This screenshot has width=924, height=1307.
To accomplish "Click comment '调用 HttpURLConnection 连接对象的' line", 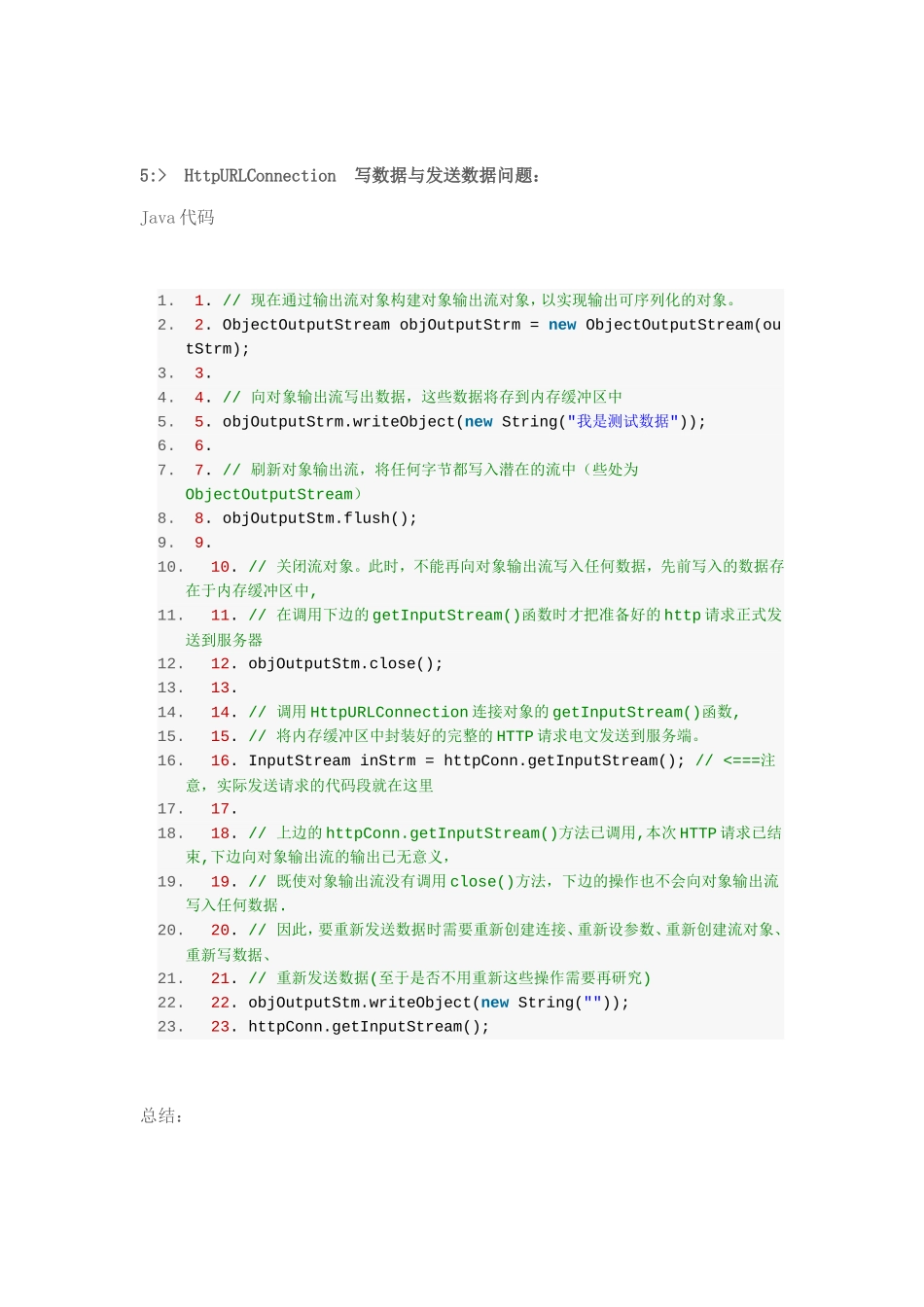I will coord(494,712).
